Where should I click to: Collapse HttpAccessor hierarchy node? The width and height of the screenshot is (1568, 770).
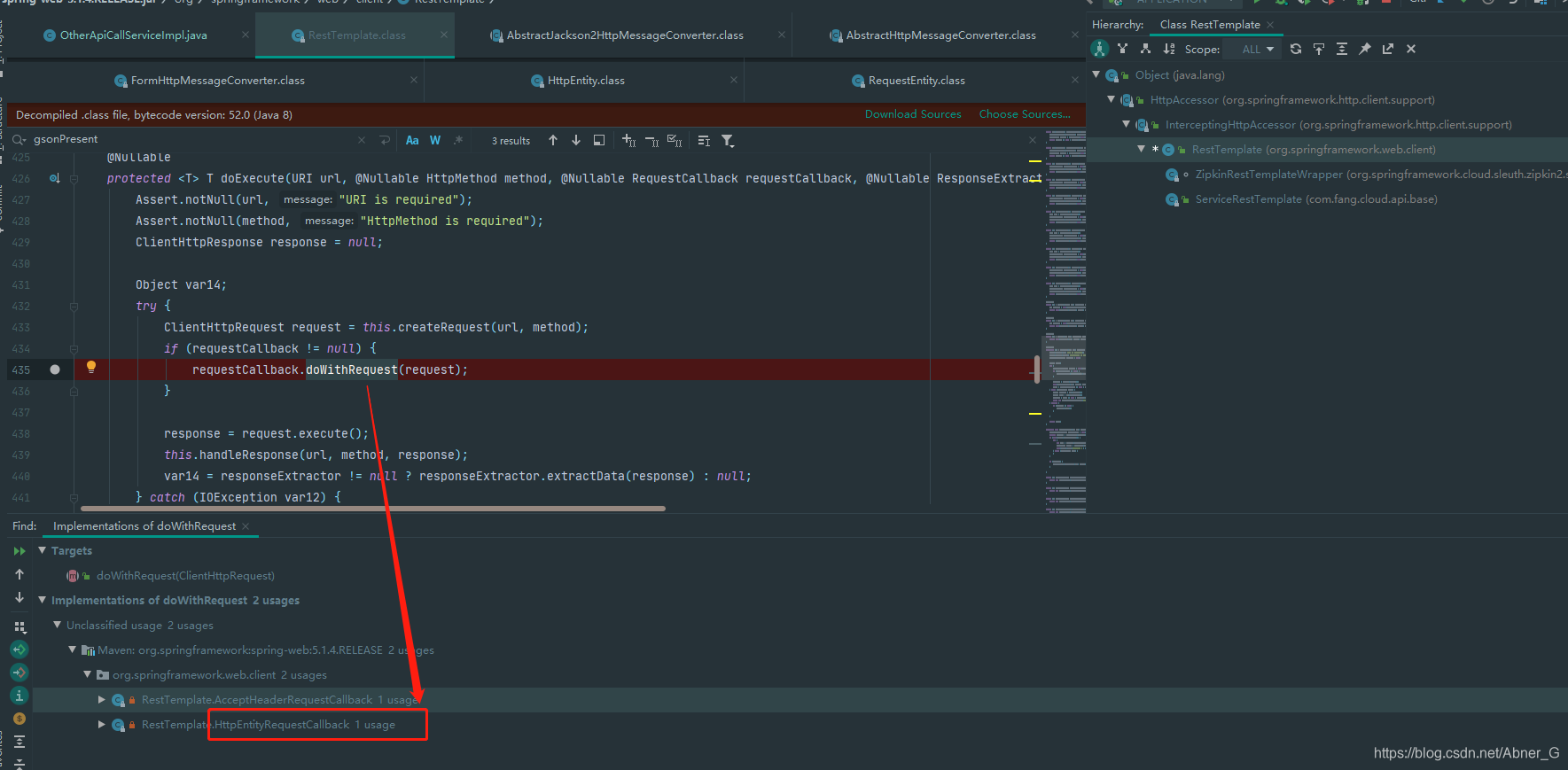(1112, 99)
